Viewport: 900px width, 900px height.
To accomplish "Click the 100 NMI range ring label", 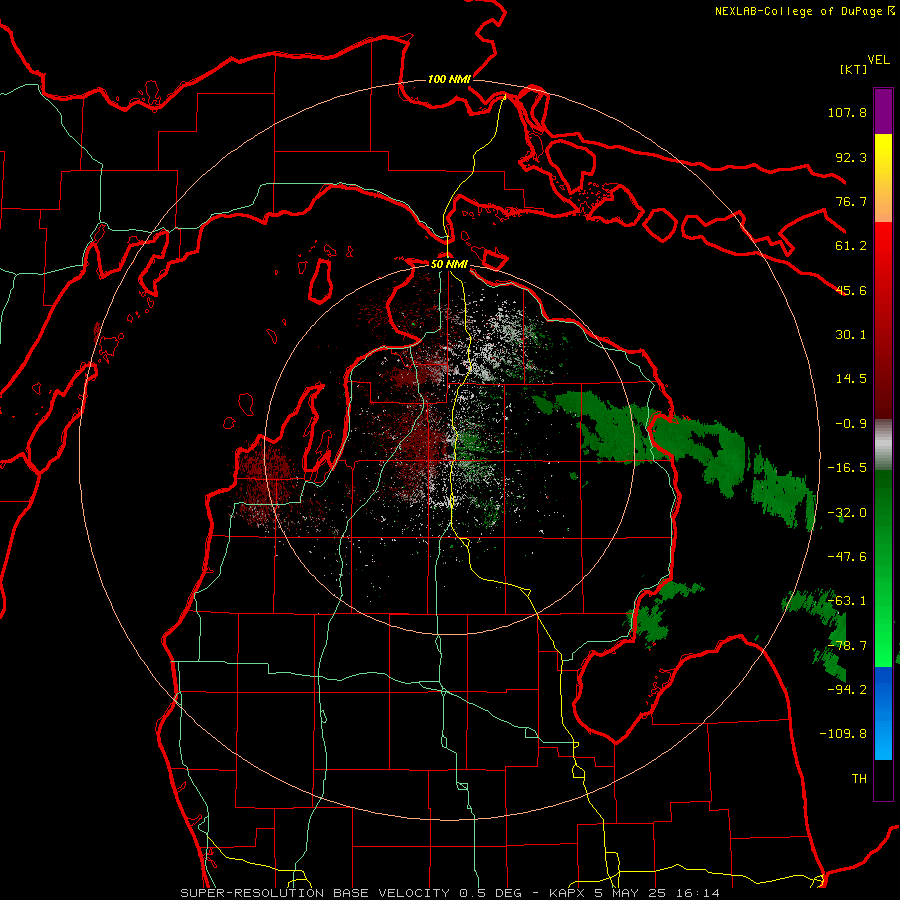I will 449,79.
